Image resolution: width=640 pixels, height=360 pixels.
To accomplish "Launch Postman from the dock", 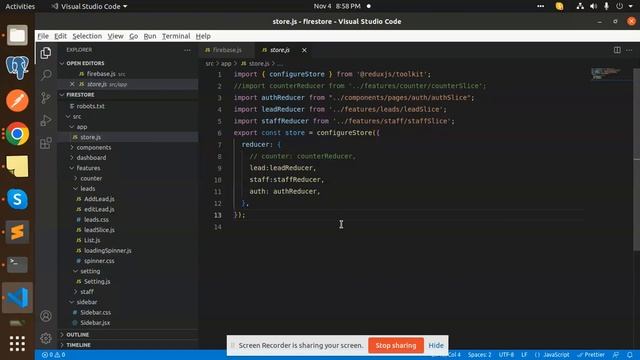I will pos(17,100).
